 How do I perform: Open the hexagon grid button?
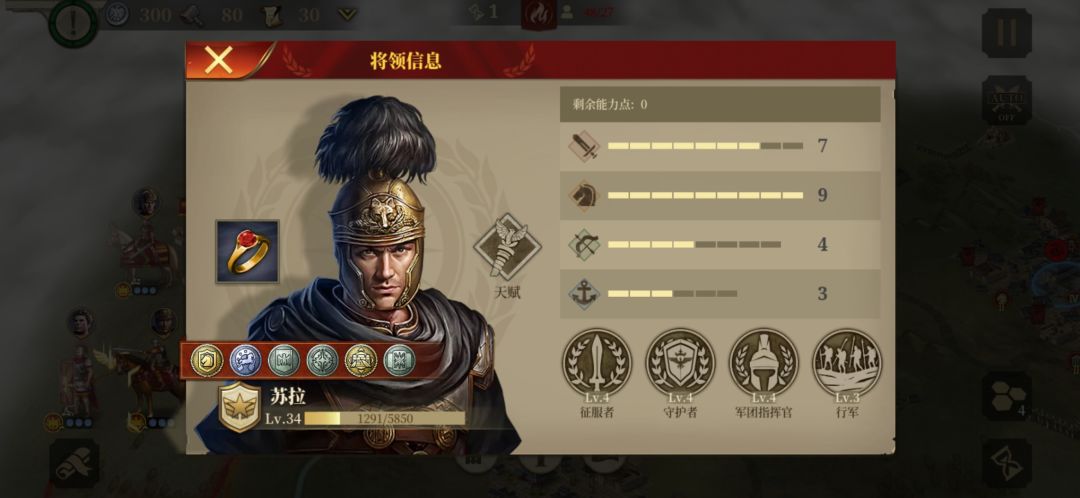click(1006, 396)
